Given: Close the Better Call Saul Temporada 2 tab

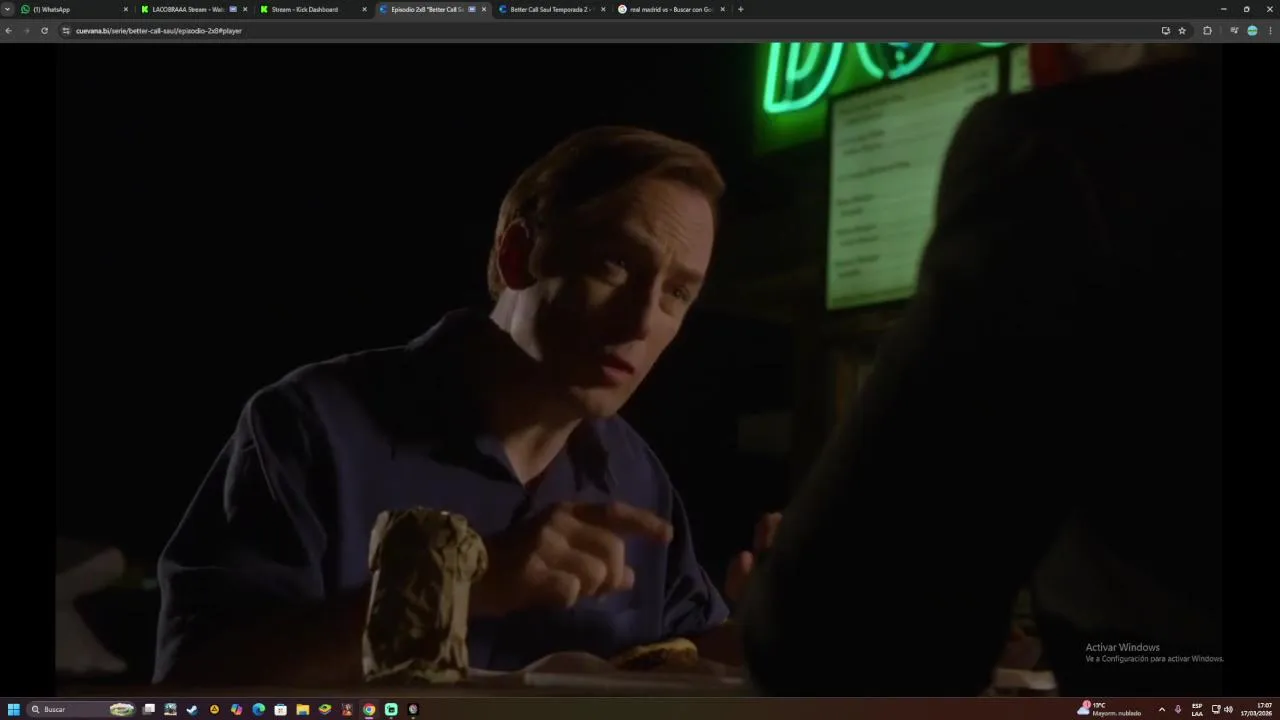Looking at the screenshot, I should tap(603, 9).
